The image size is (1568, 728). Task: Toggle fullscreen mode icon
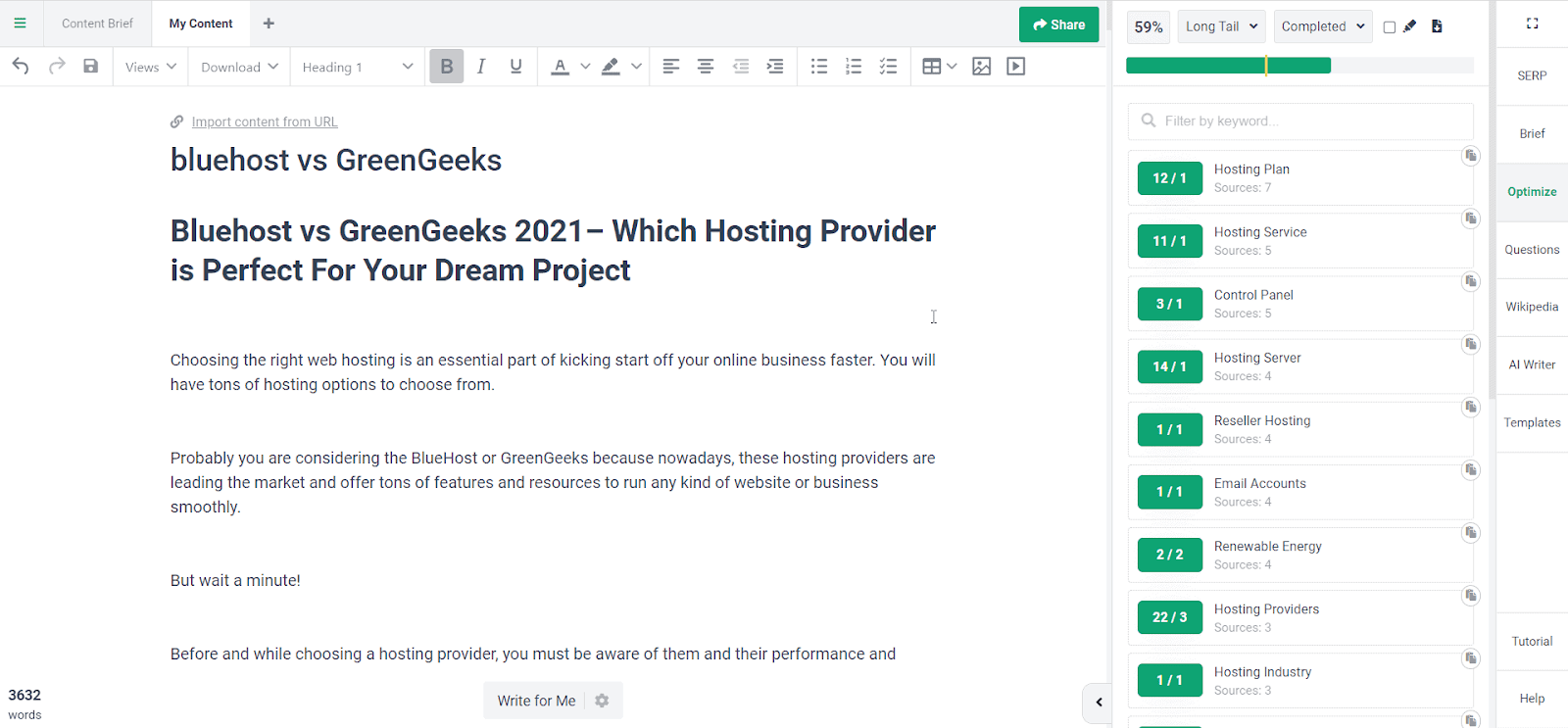(x=1532, y=24)
